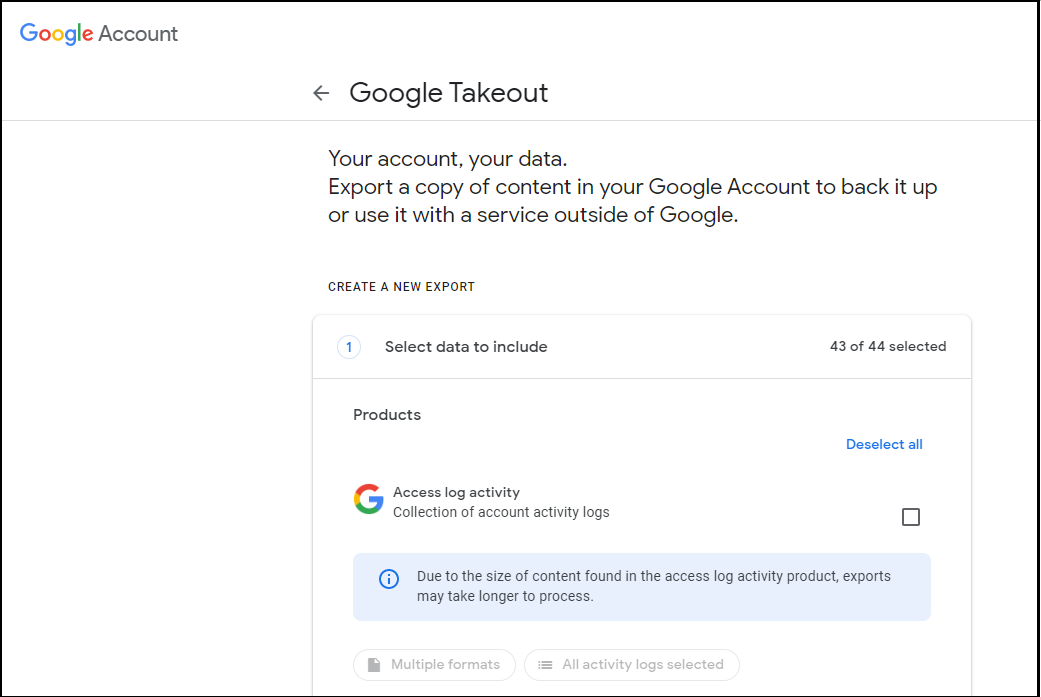Click Collection of account activity logs text

[501, 512]
